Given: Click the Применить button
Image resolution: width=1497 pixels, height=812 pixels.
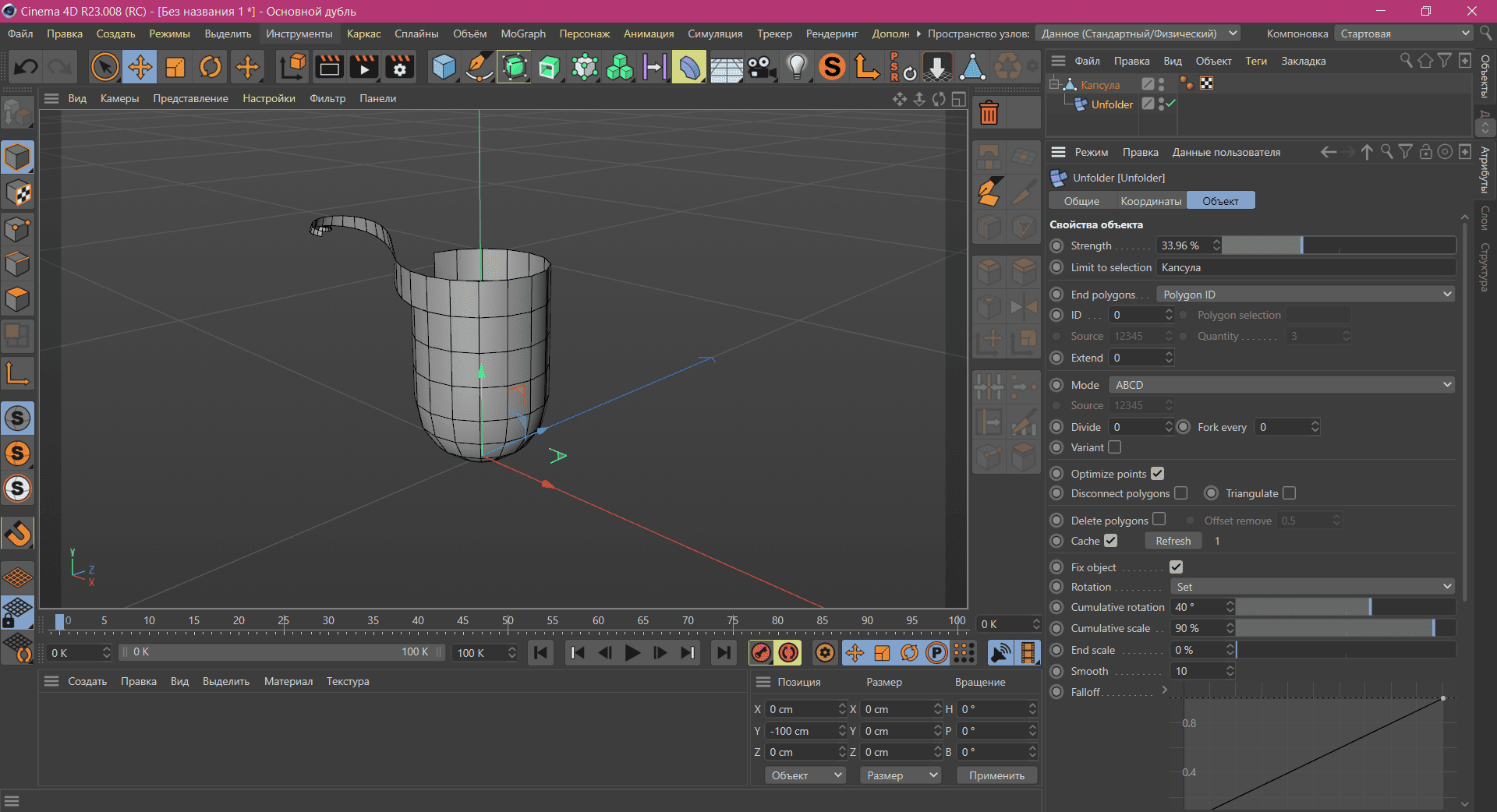Looking at the screenshot, I should click(996, 775).
